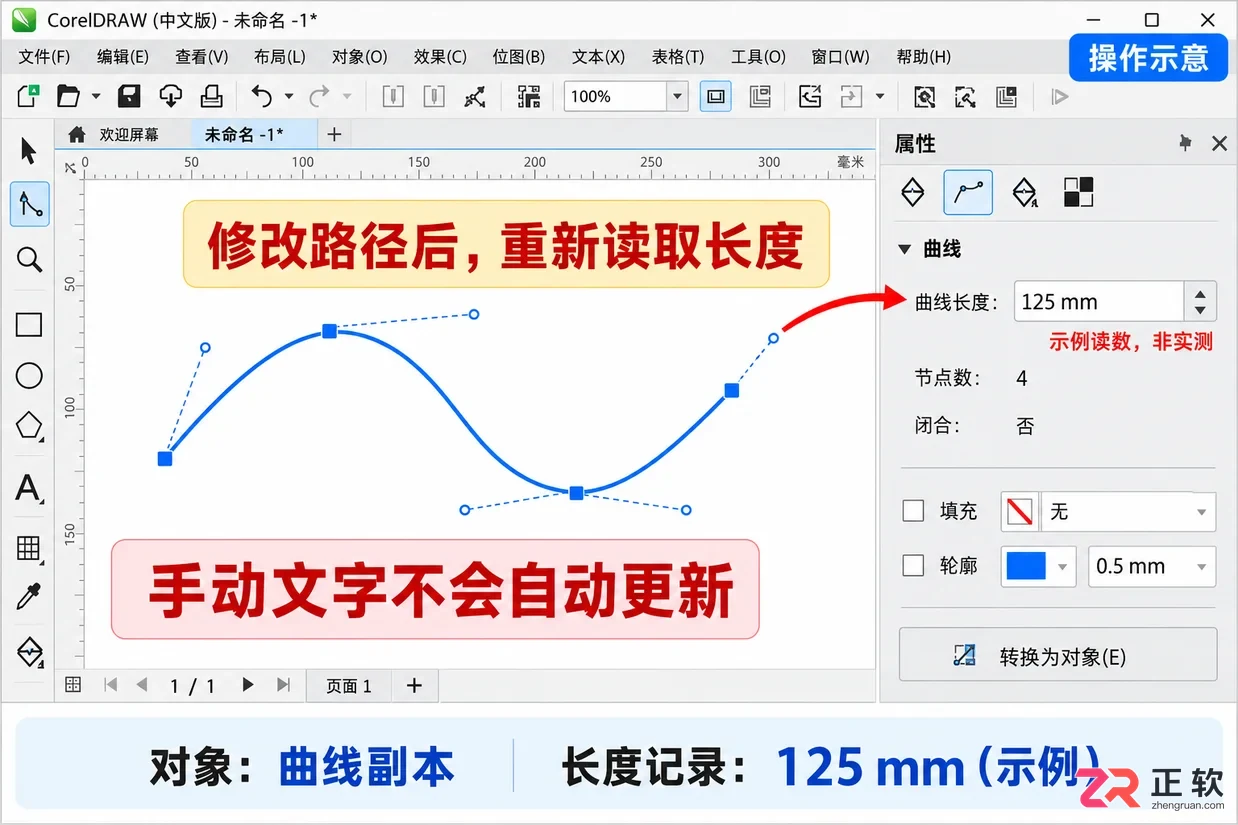The width and height of the screenshot is (1238, 825).
Task: Open the blue outline color swatch
Action: point(1039,566)
